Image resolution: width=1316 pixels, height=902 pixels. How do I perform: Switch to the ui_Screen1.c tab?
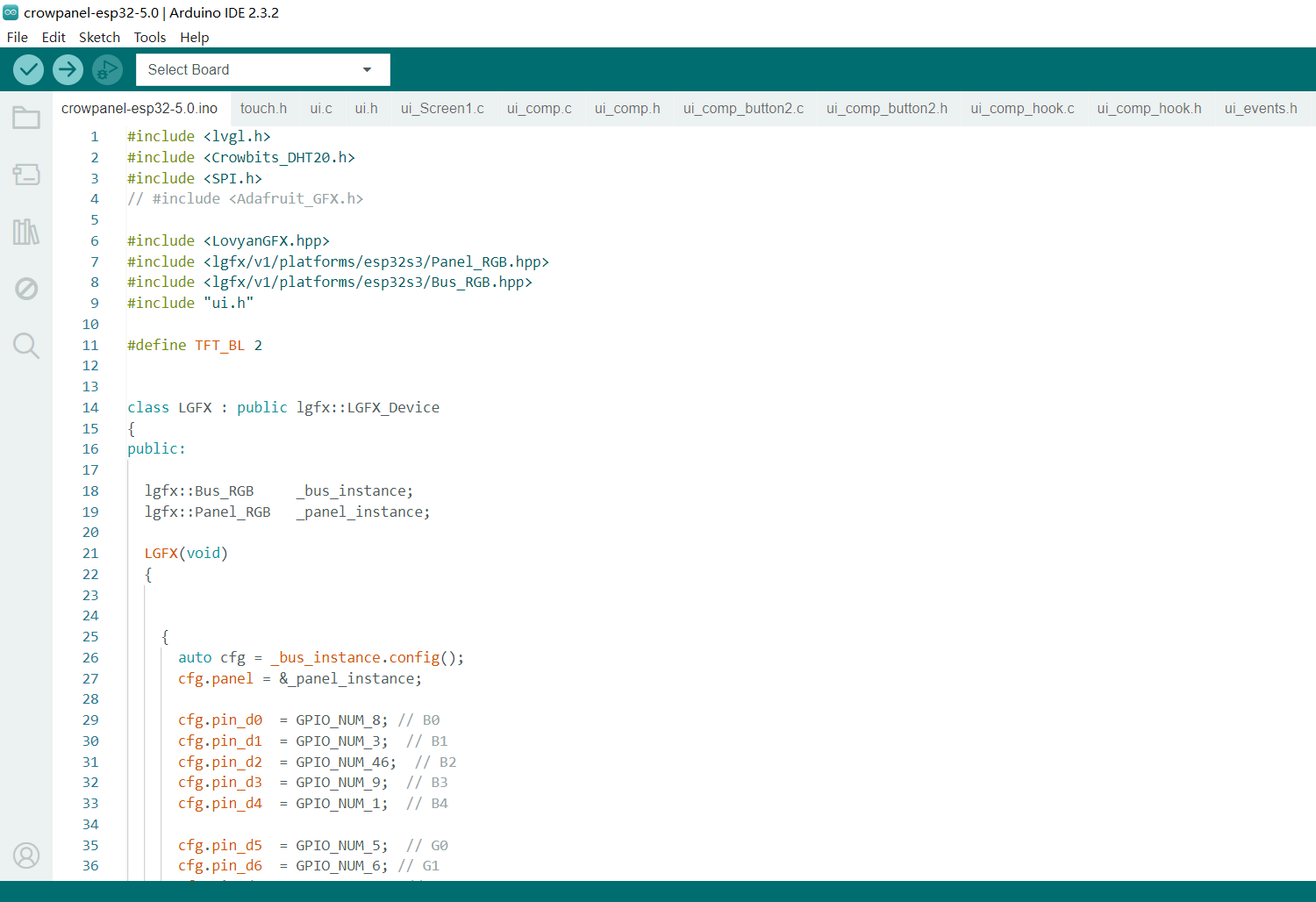coord(442,108)
